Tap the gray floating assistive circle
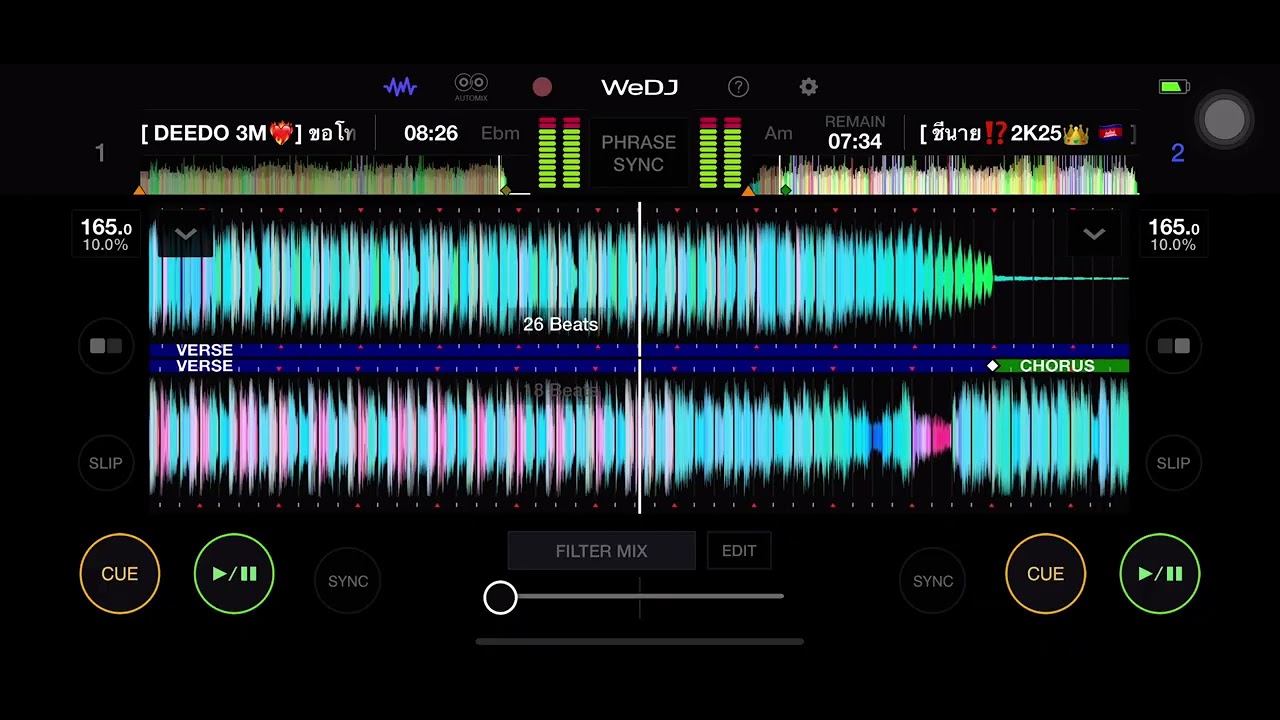1280x720 pixels. click(1225, 120)
